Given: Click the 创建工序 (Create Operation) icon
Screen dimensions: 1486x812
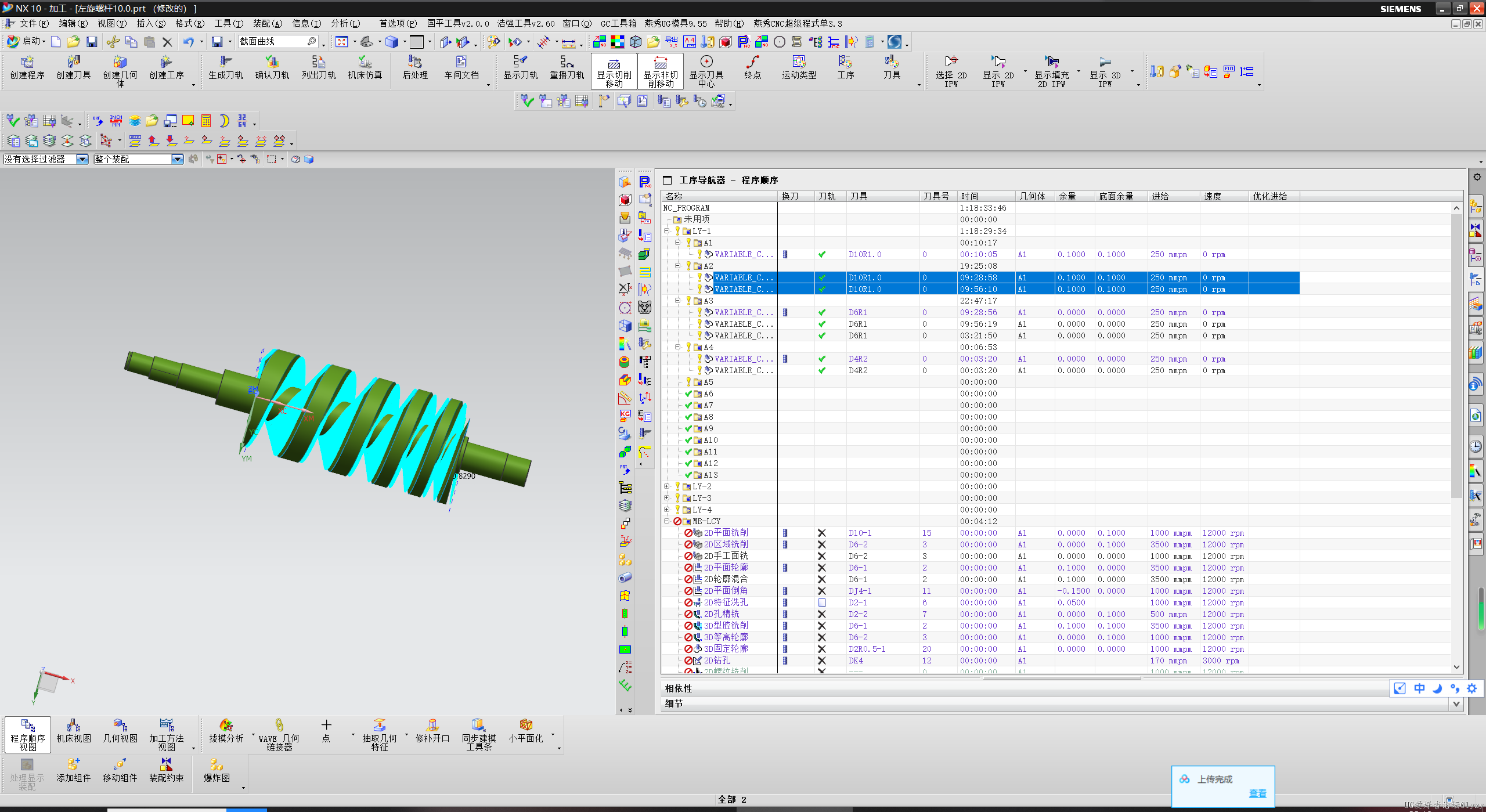Looking at the screenshot, I should [167, 68].
